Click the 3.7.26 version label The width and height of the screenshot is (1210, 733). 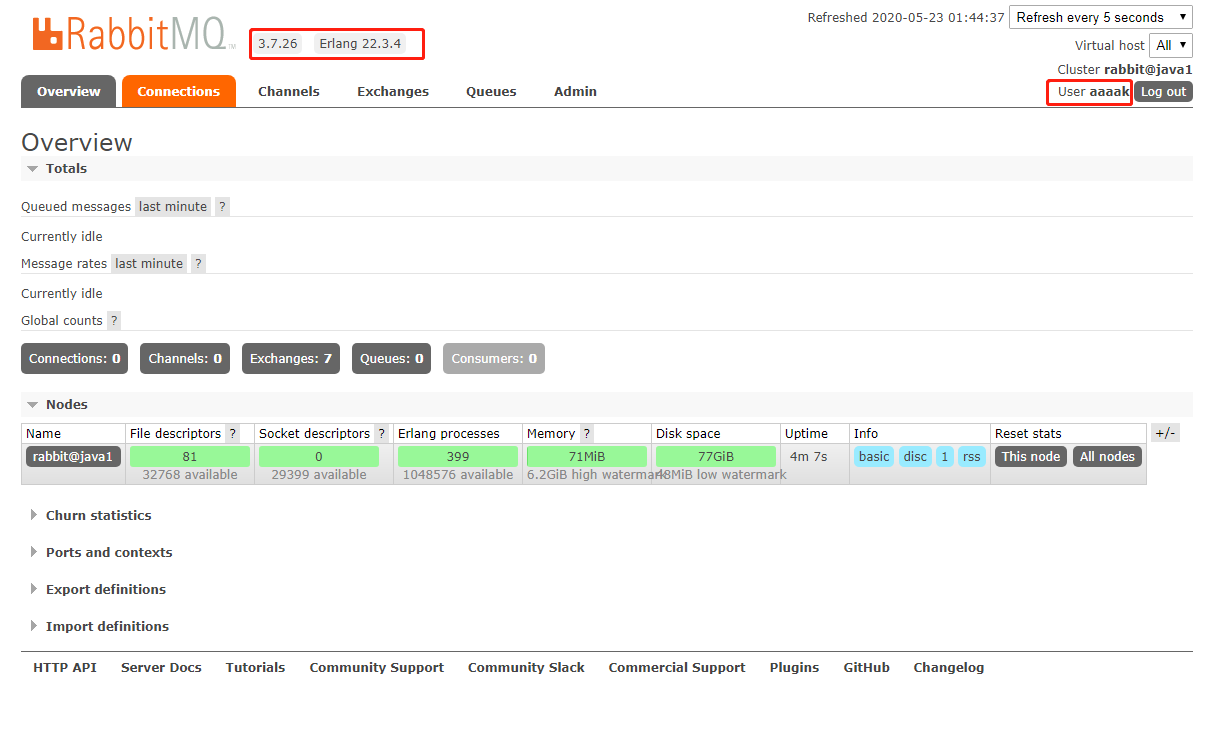click(279, 44)
